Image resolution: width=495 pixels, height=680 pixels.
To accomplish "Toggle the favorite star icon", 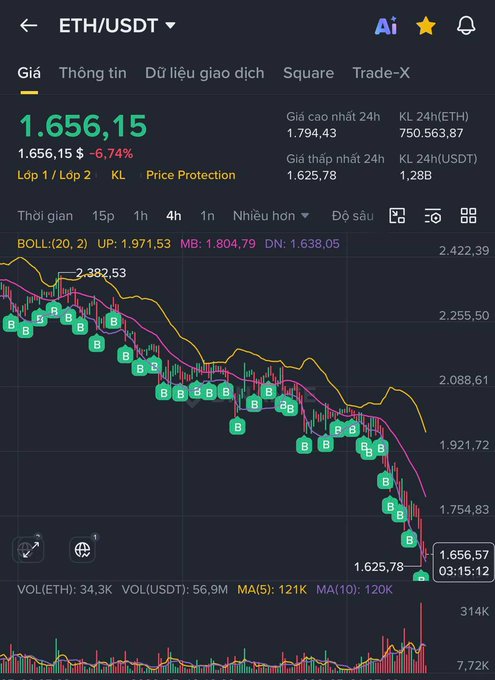I will 426,26.
